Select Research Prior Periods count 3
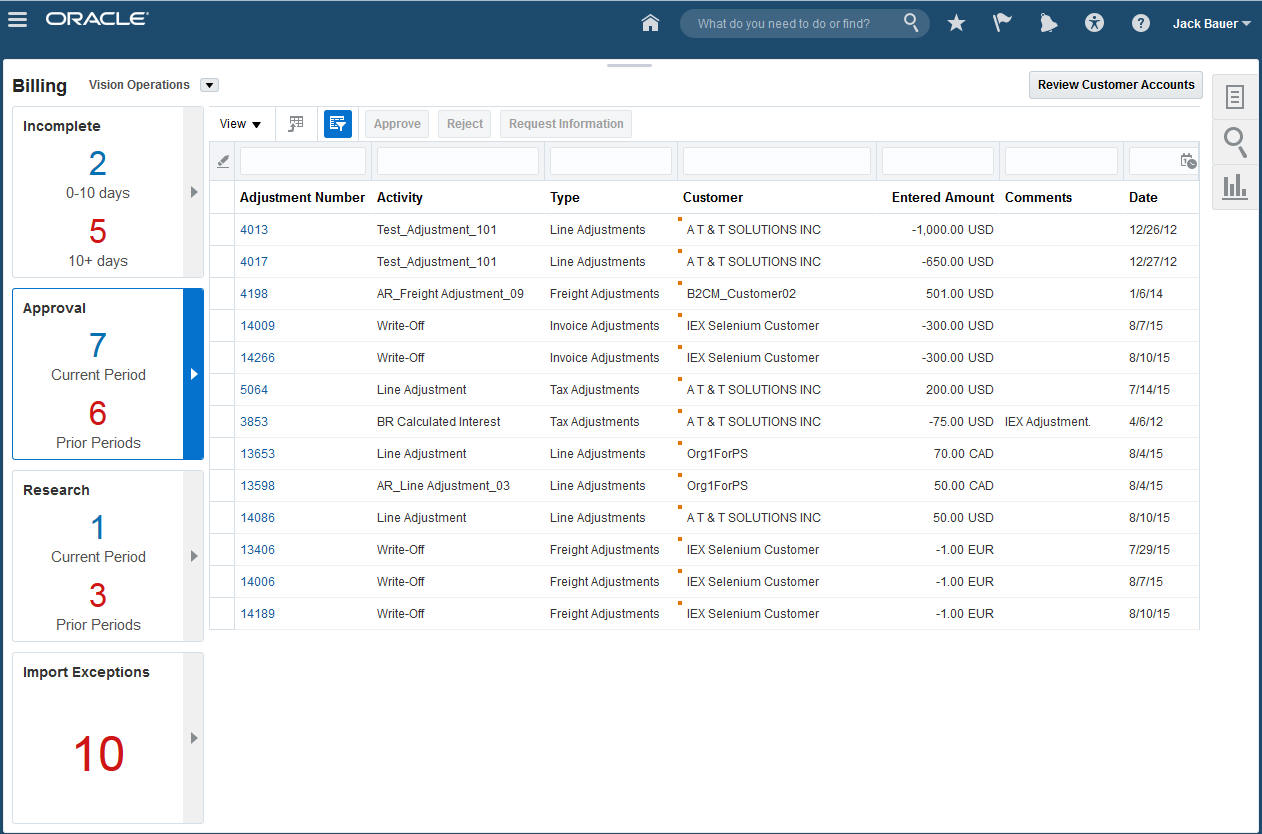 click(x=97, y=596)
